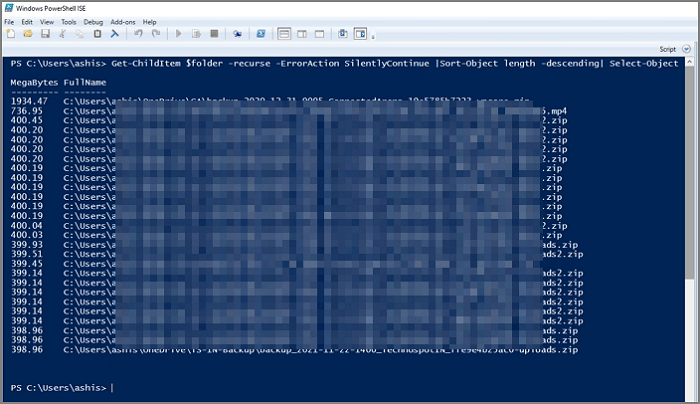
Task: Click the console prompt input line
Action: [x=300, y=387]
